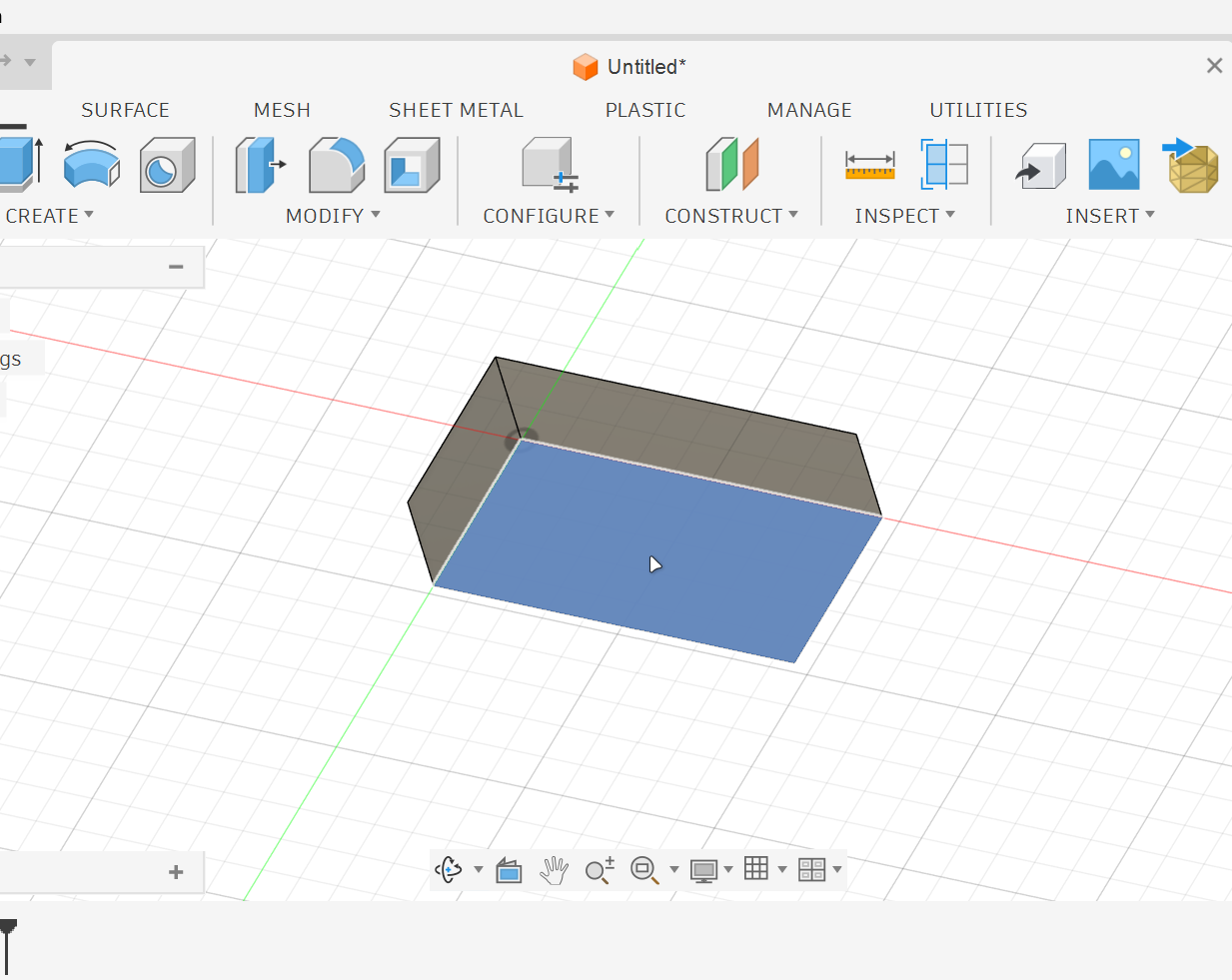The image size is (1232, 980).
Task: Switch to the MESH tab
Action: 282,110
